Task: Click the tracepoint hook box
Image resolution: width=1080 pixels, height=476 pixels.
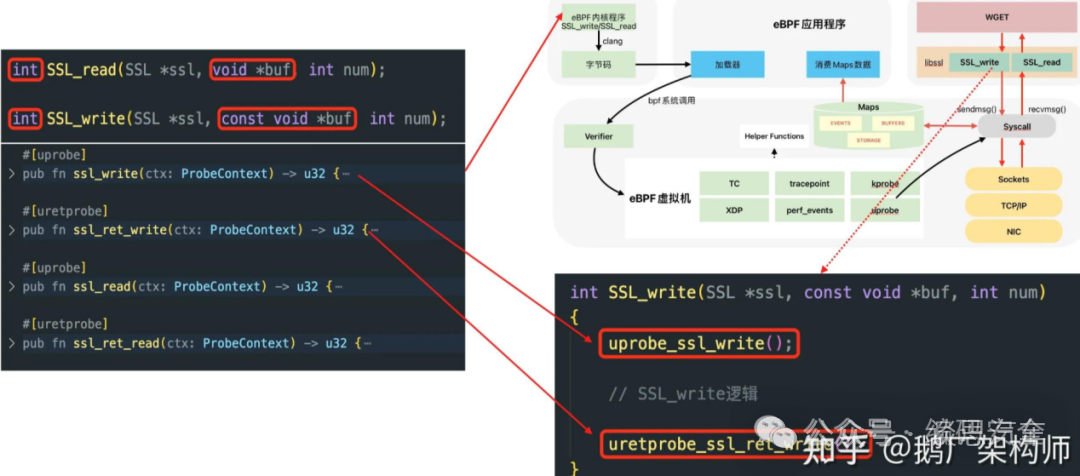Action: coord(808,184)
